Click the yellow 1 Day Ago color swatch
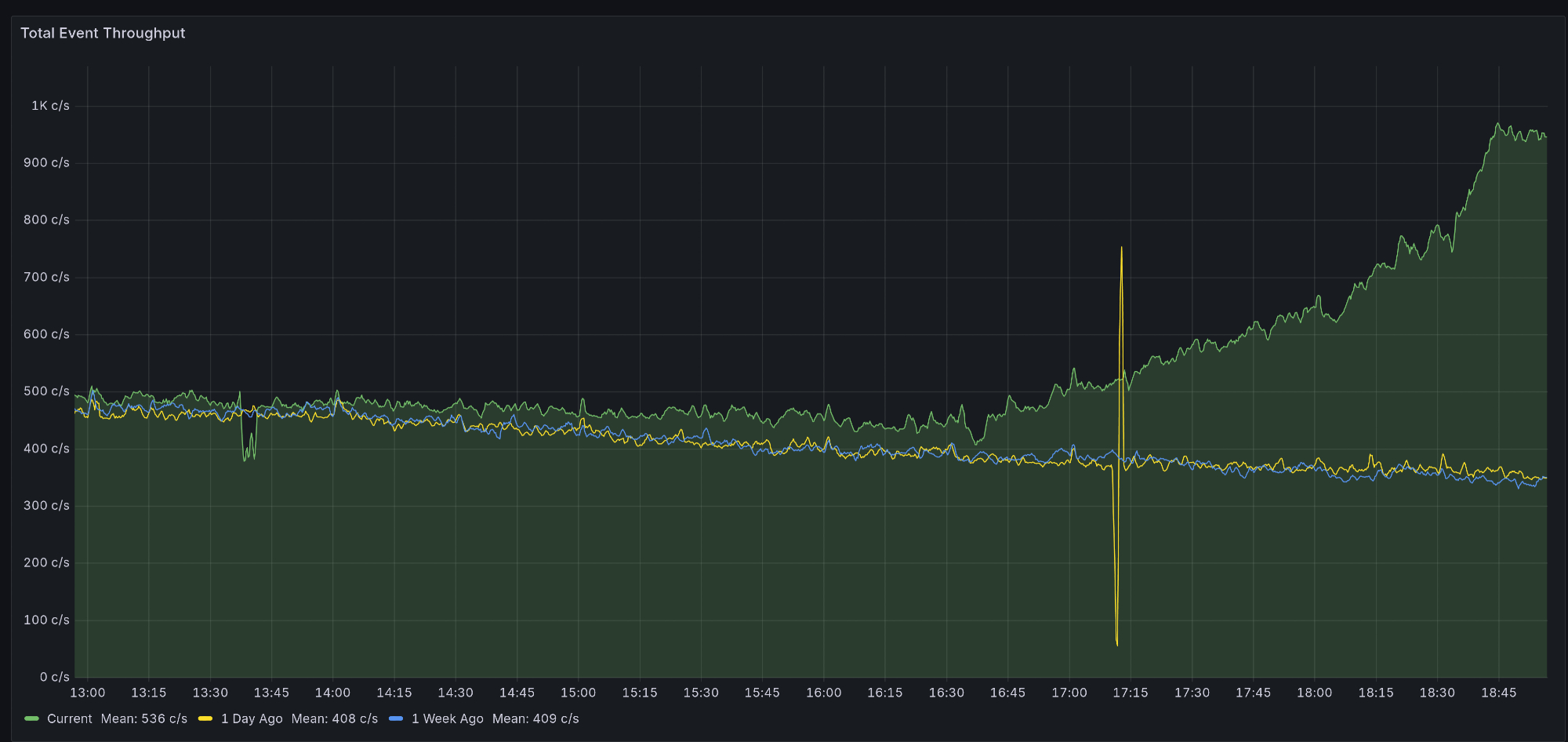Viewport: 1568px width, 742px height. (205, 718)
